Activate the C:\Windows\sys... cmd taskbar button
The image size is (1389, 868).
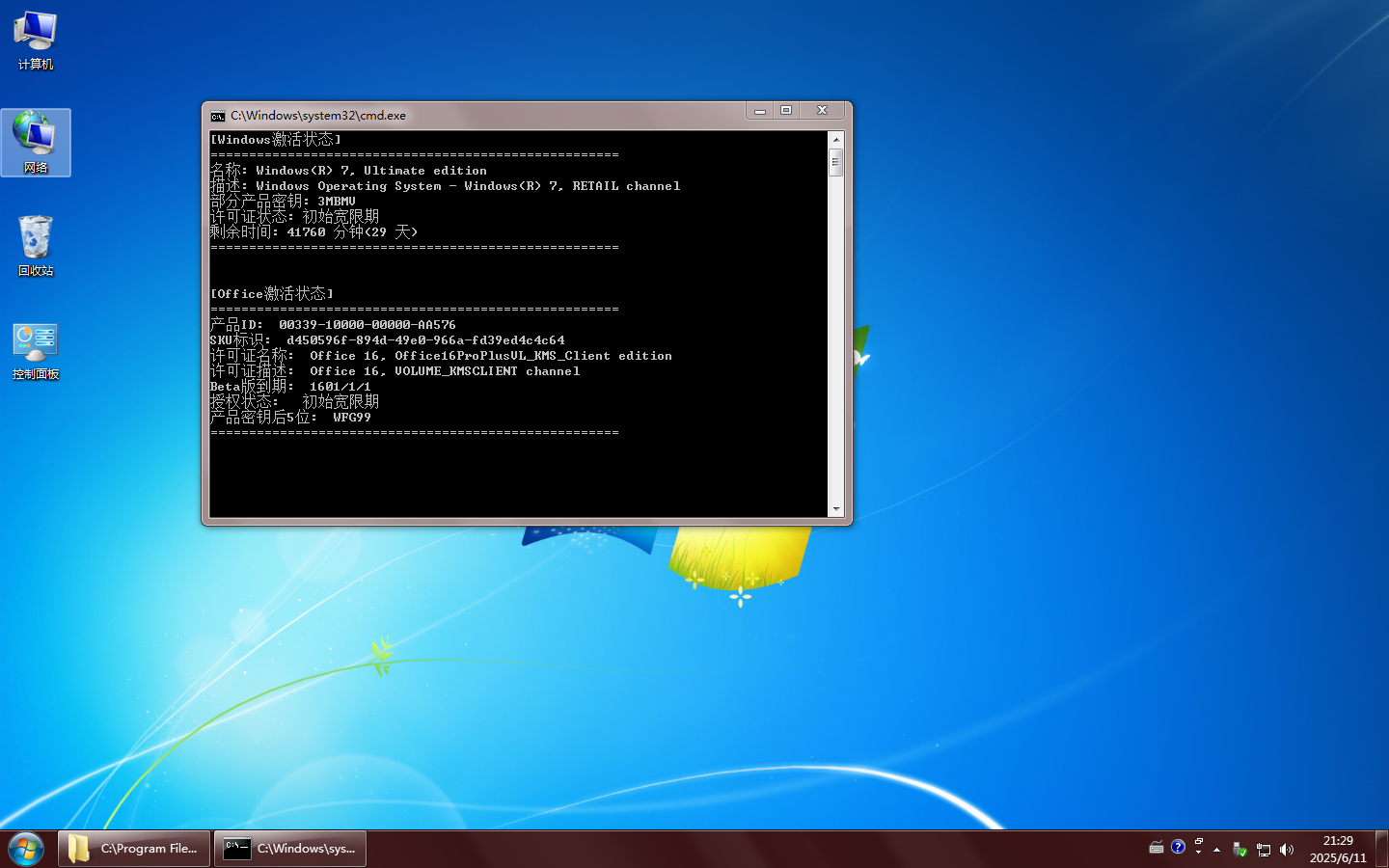[x=290, y=849]
